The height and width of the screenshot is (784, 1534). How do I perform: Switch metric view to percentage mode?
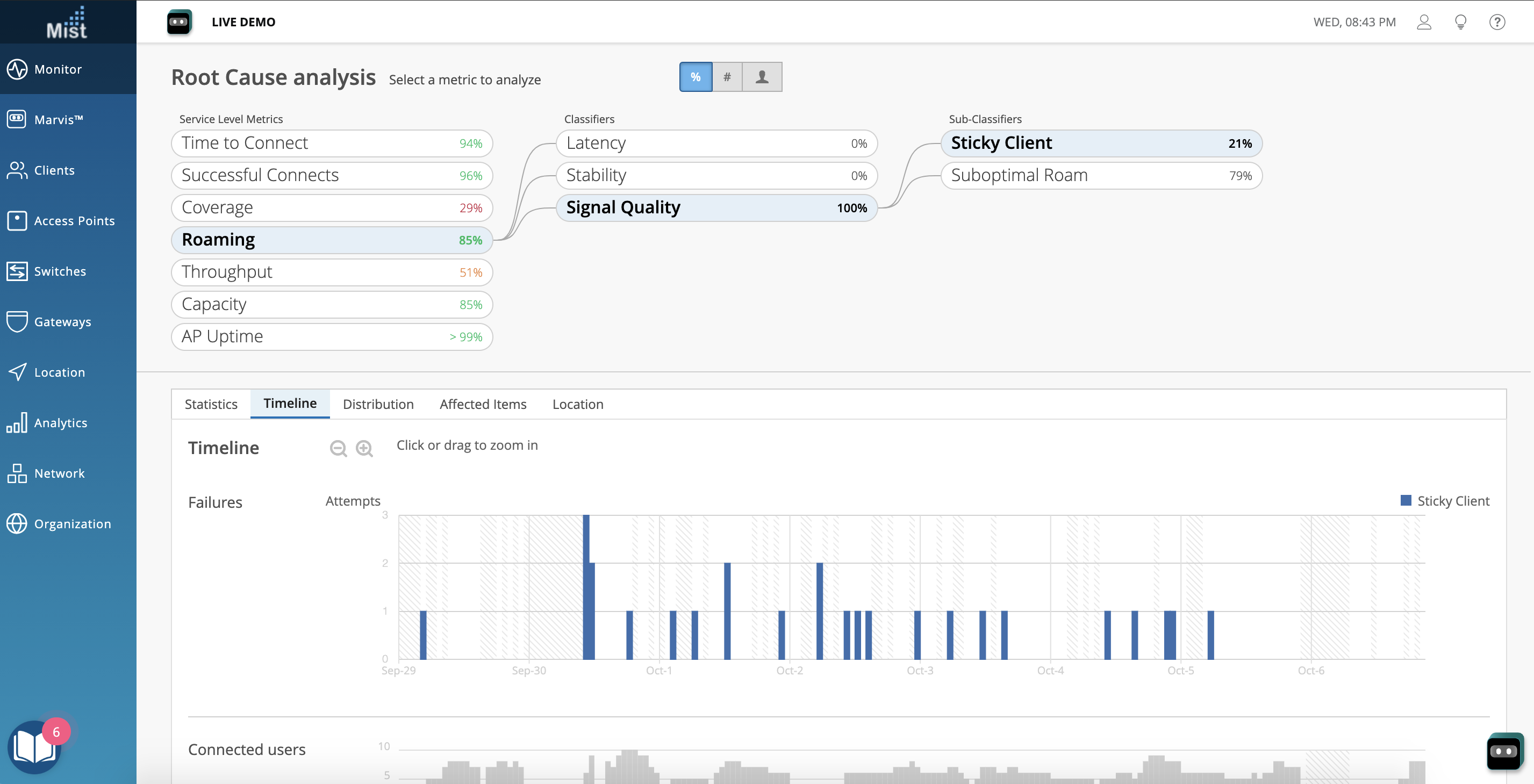point(696,77)
